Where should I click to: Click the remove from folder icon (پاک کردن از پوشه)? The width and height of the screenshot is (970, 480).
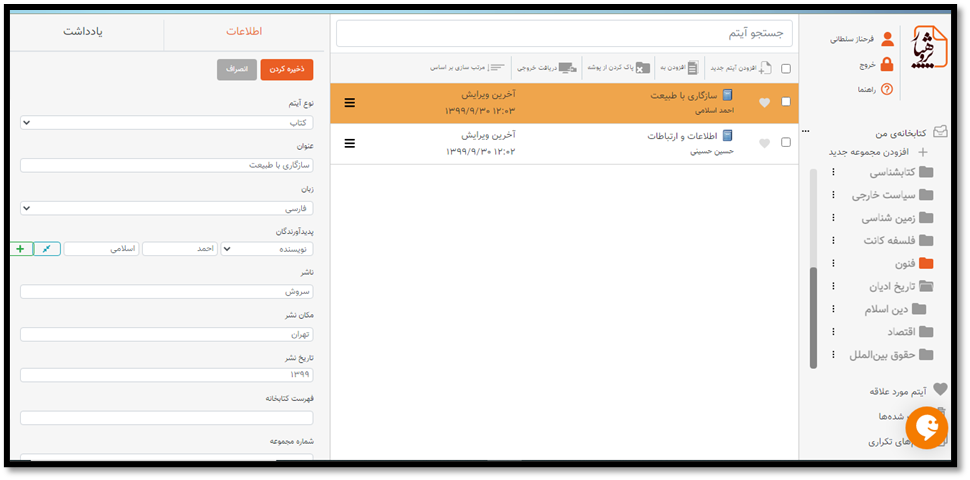(x=642, y=68)
